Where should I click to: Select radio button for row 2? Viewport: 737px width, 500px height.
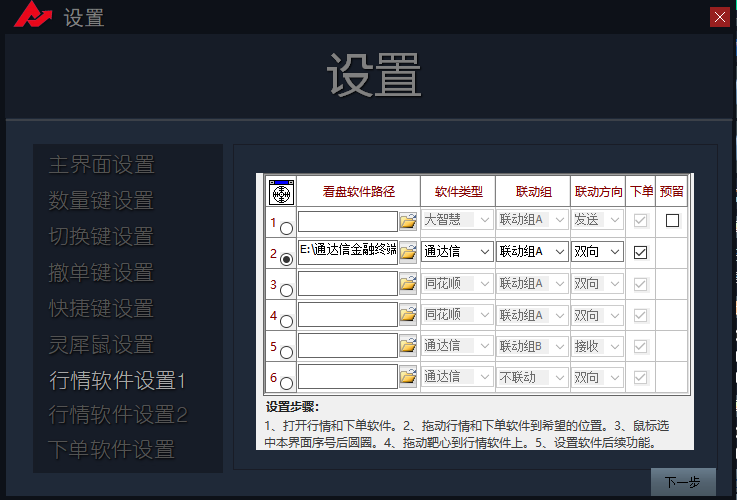[x=286, y=259]
